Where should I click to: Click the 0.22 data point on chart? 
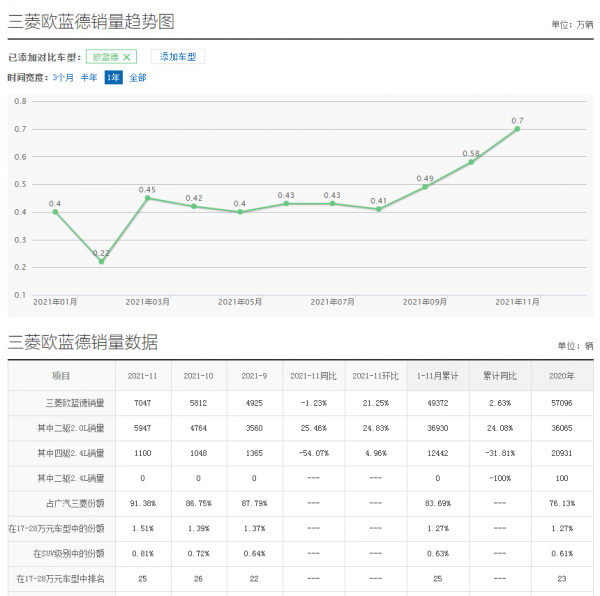click(101, 262)
